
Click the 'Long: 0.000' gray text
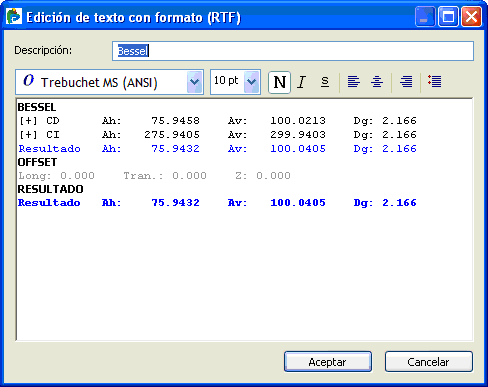pyautogui.click(x=56, y=175)
